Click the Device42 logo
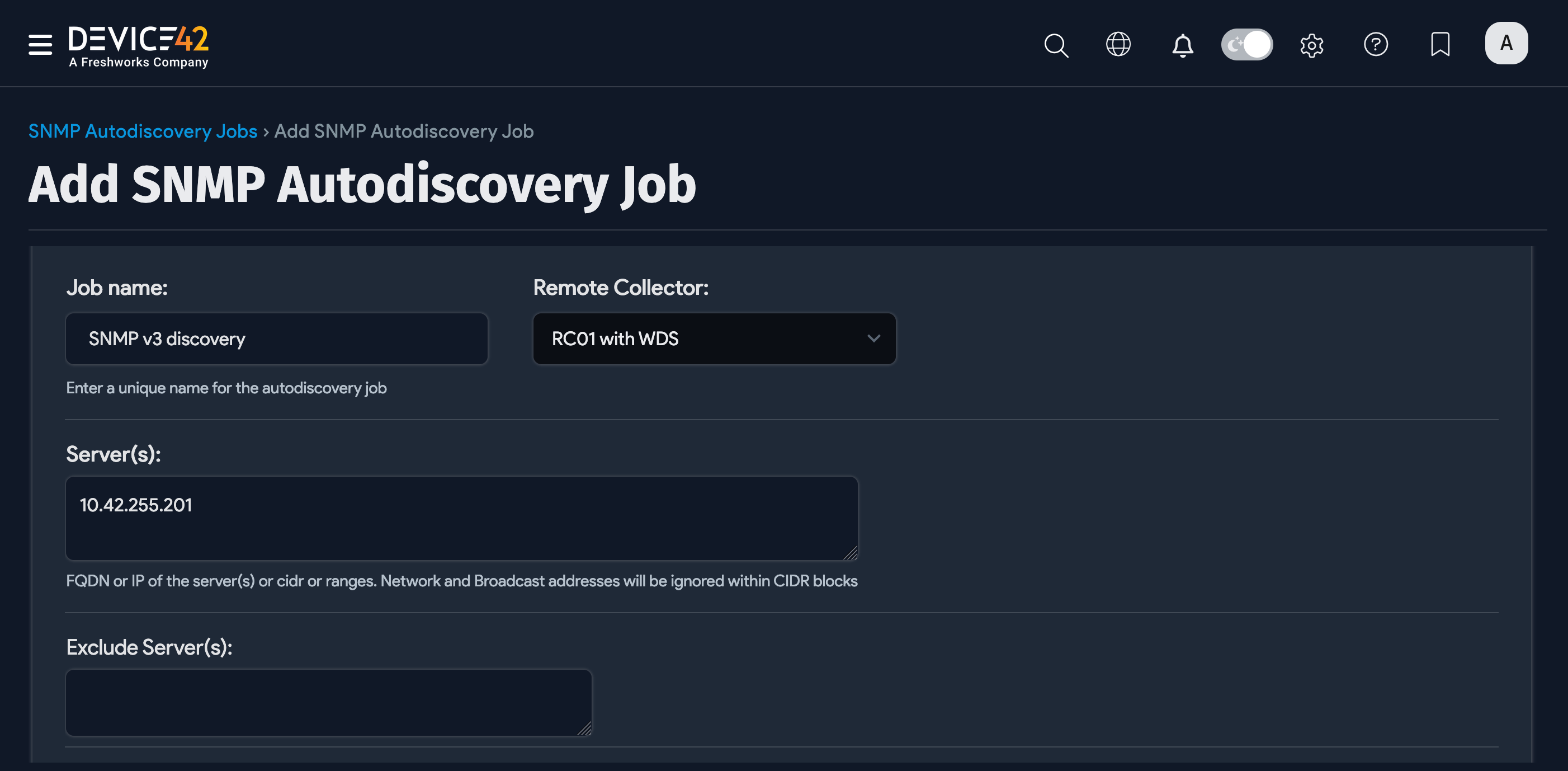This screenshot has height=771, width=1568. pyautogui.click(x=138, y=44)
